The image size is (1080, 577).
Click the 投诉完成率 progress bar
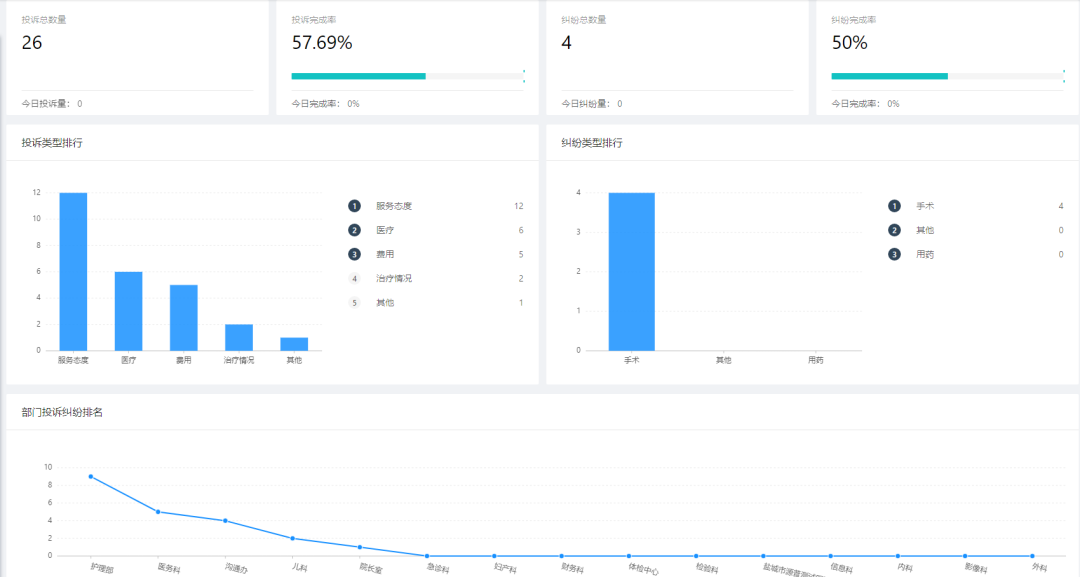click(406, 76)
